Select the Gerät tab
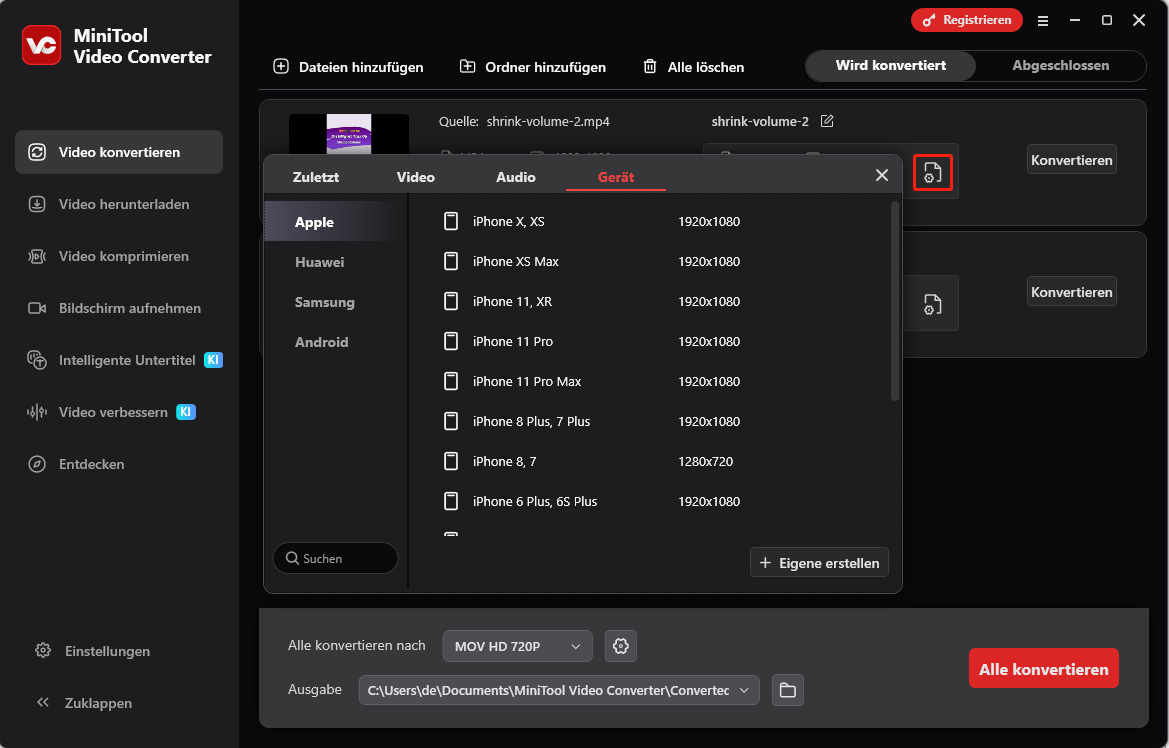This screenshot has height=748, width=1169. (616, 177)
